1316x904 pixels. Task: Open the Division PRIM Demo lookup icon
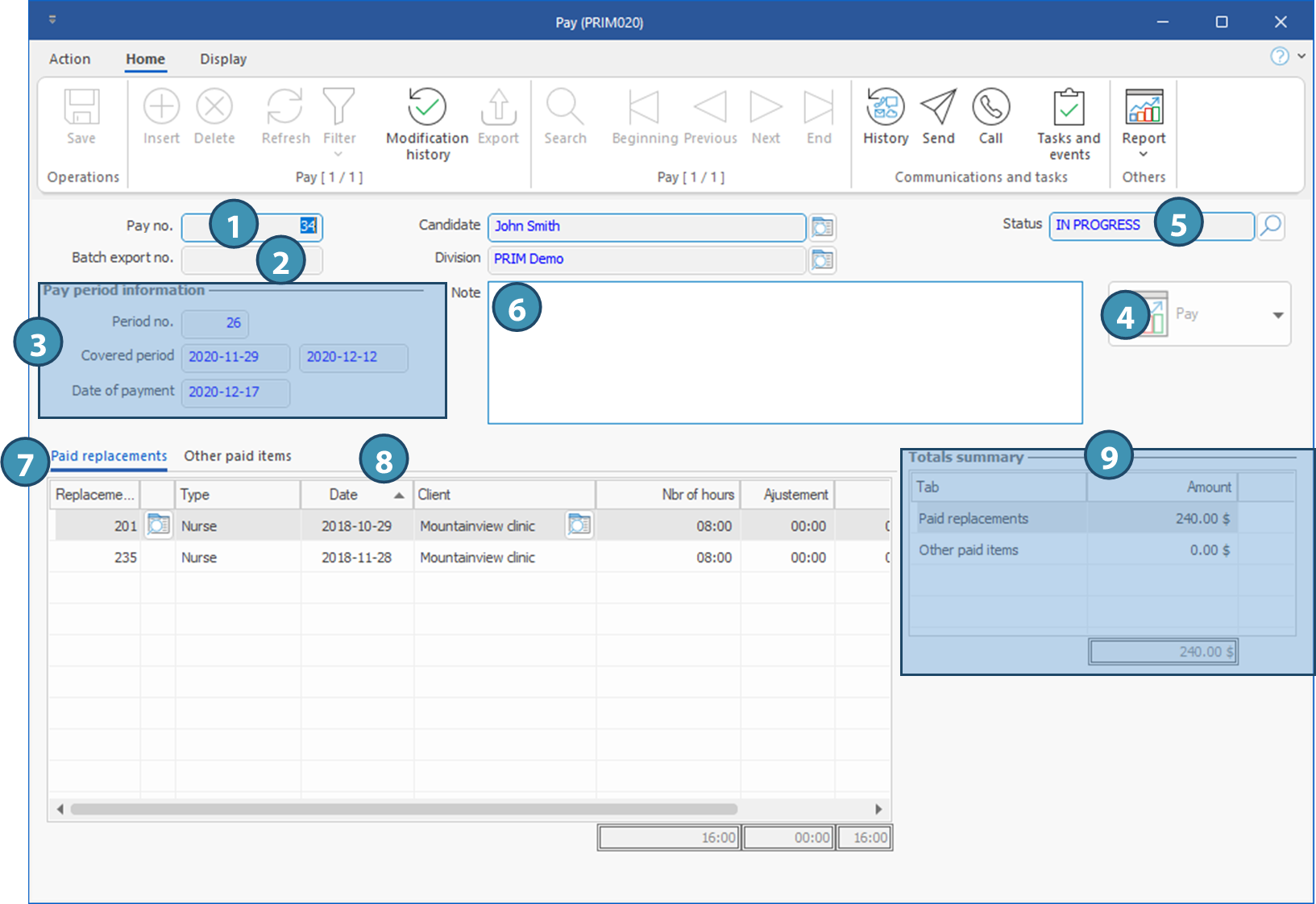(822, 260)
